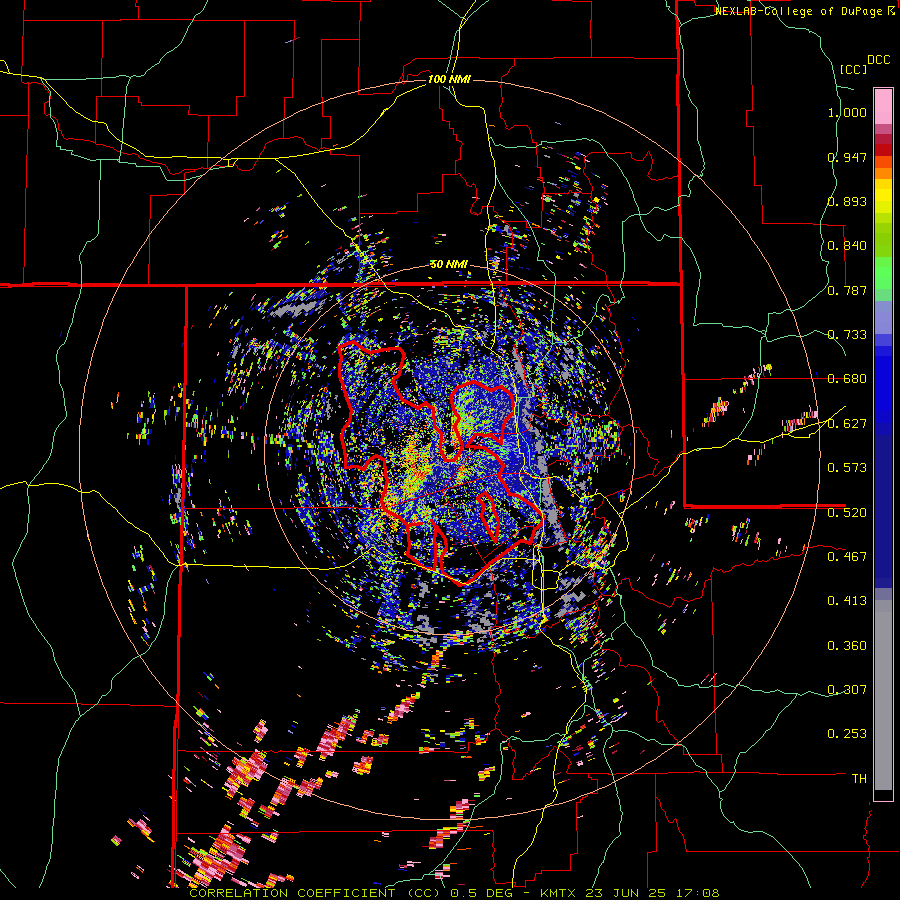Pick the lavender color bar segment
The width and height of the screenshot is (900, 900).
(883, 317)
